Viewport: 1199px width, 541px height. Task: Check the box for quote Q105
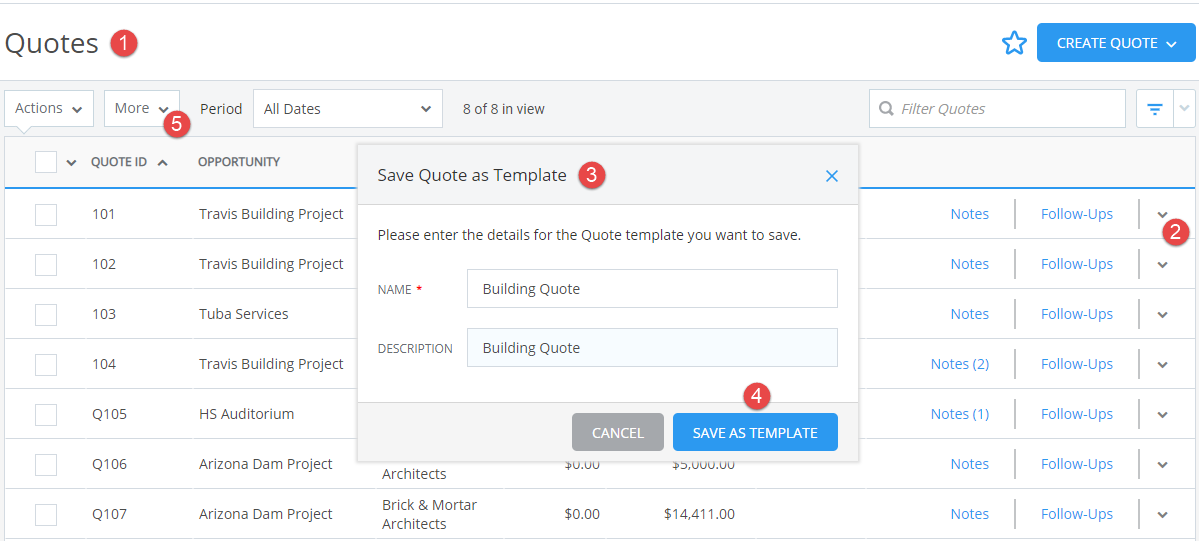pyautogui.click(x=46, y=415)
